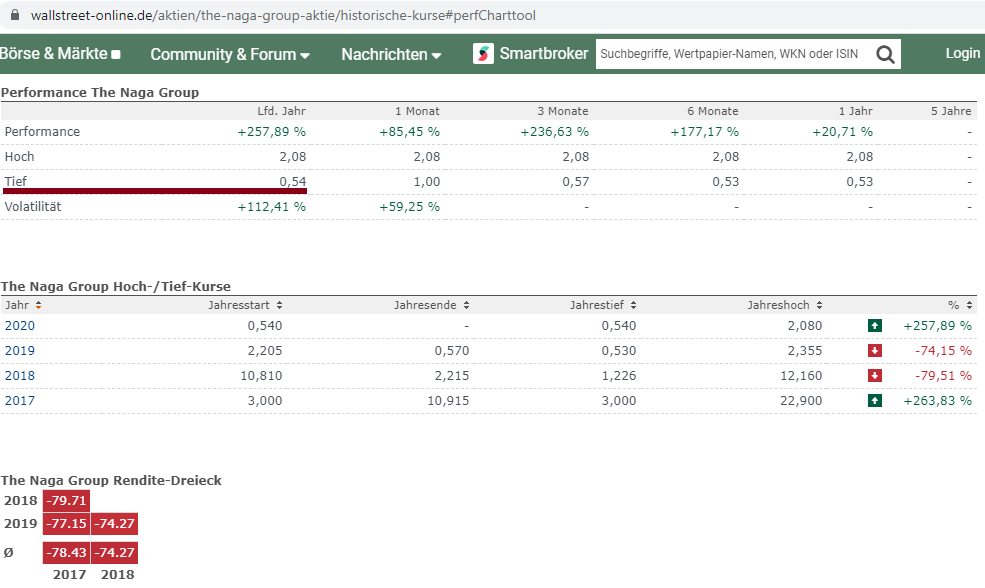Click the Login button
The width and height of the screenshot is (985, 588).
(x=961, y=54)
